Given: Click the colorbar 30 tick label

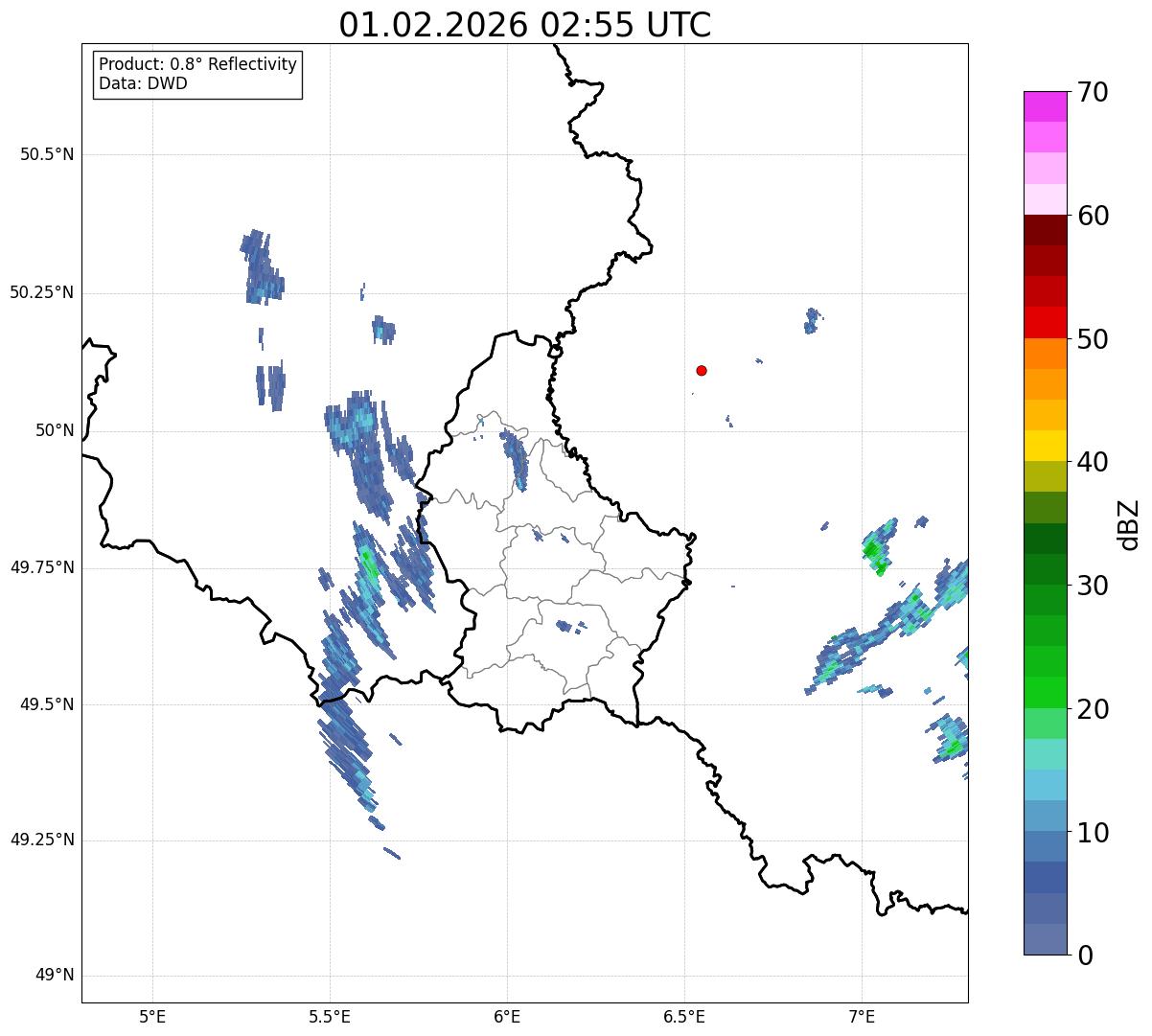Looking at the screenshot, I should 1092,586.
